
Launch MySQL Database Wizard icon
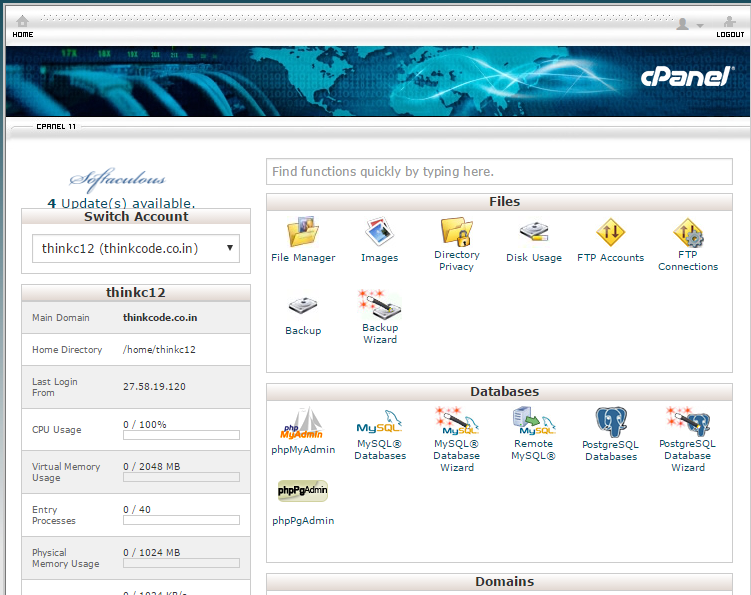(456, 421)
